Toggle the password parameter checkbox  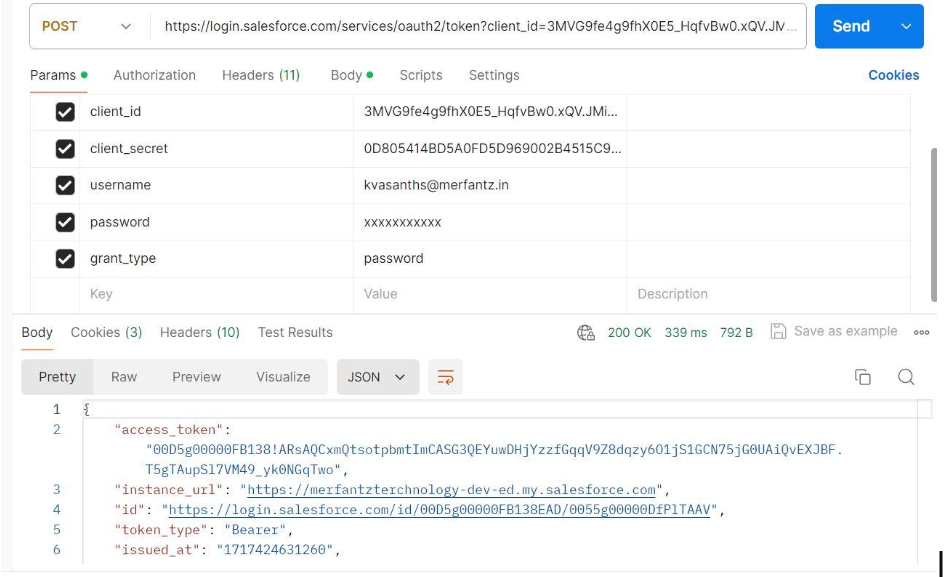coord(65,222)
